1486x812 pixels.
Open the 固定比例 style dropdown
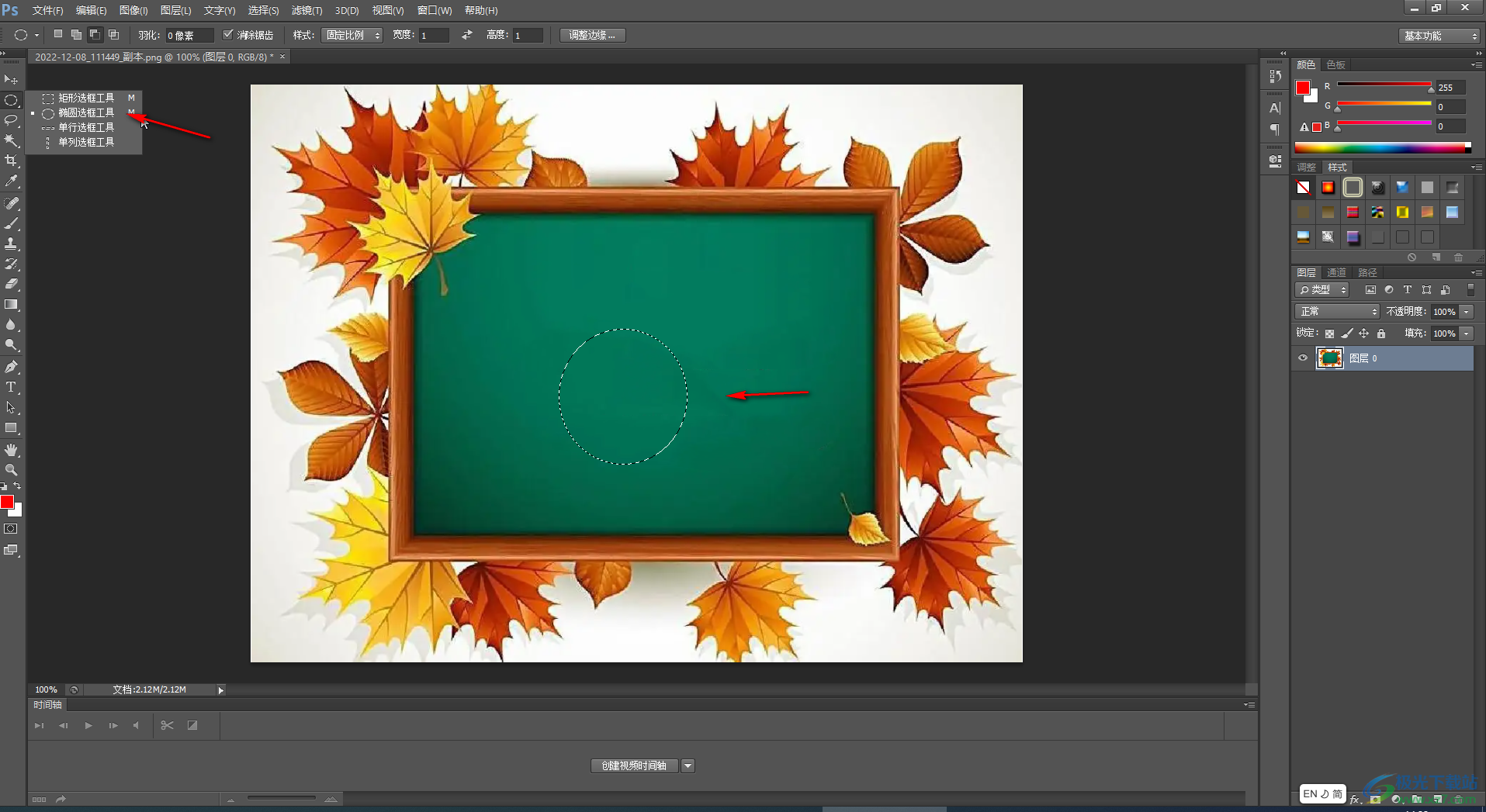point(353,35)
